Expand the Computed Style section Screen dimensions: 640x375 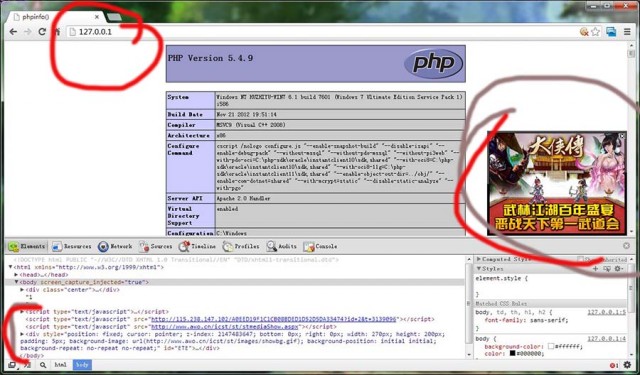504,259
